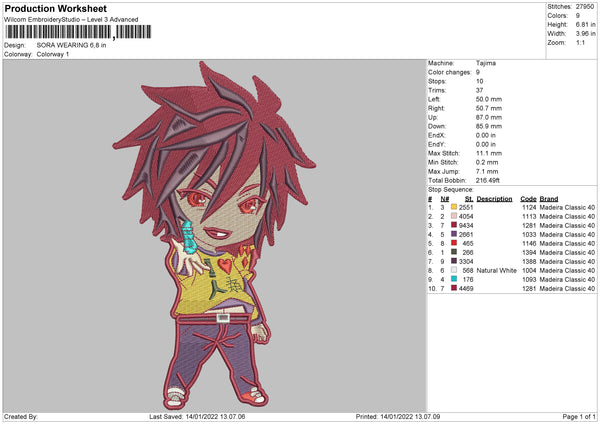Click the yellow color swatch in stop 1
Image resolution: width=600 pixels, height=424 pixels.
[454, 207]
